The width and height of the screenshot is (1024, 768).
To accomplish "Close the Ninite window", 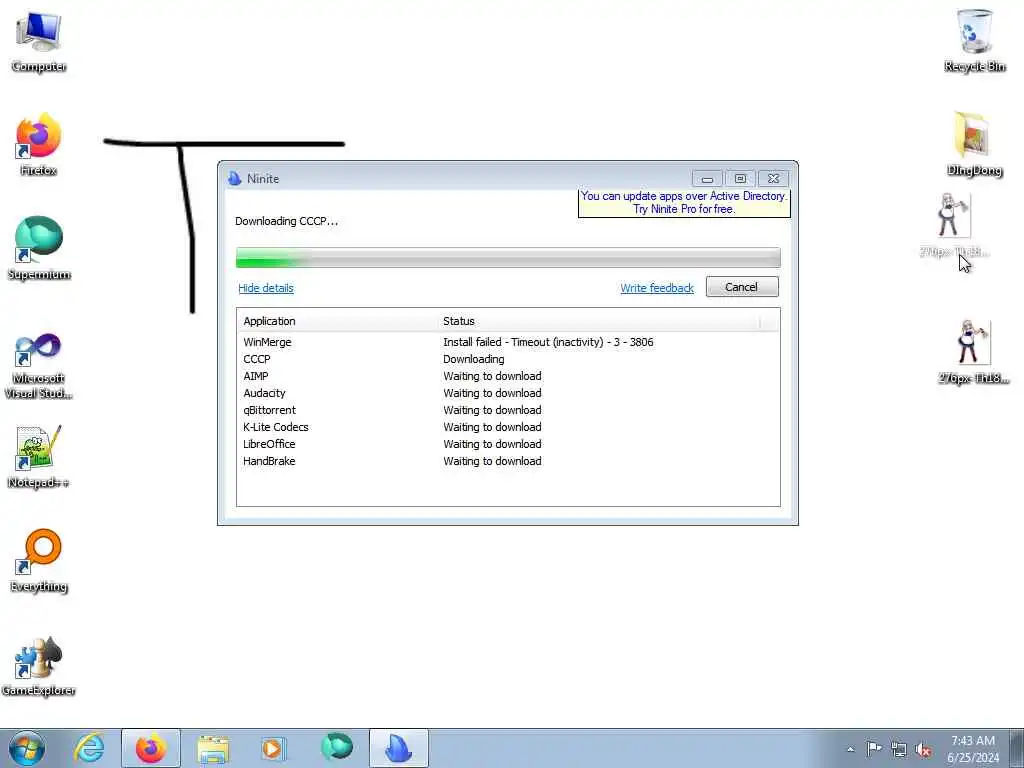I will (774, 178).
